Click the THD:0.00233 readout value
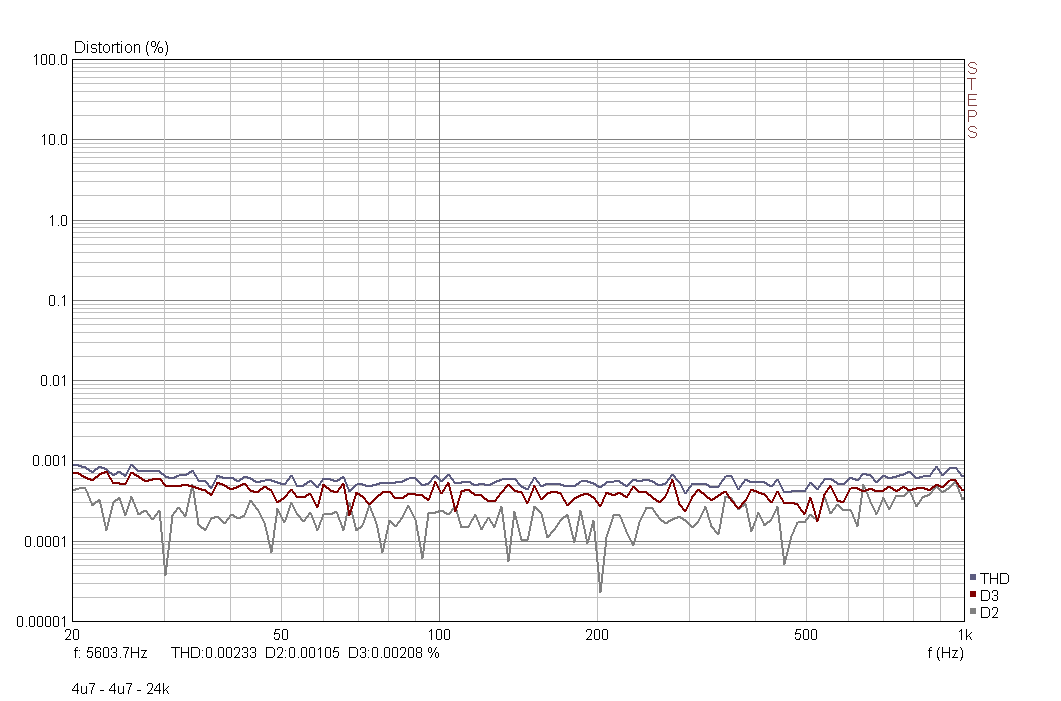 point(214,653)
